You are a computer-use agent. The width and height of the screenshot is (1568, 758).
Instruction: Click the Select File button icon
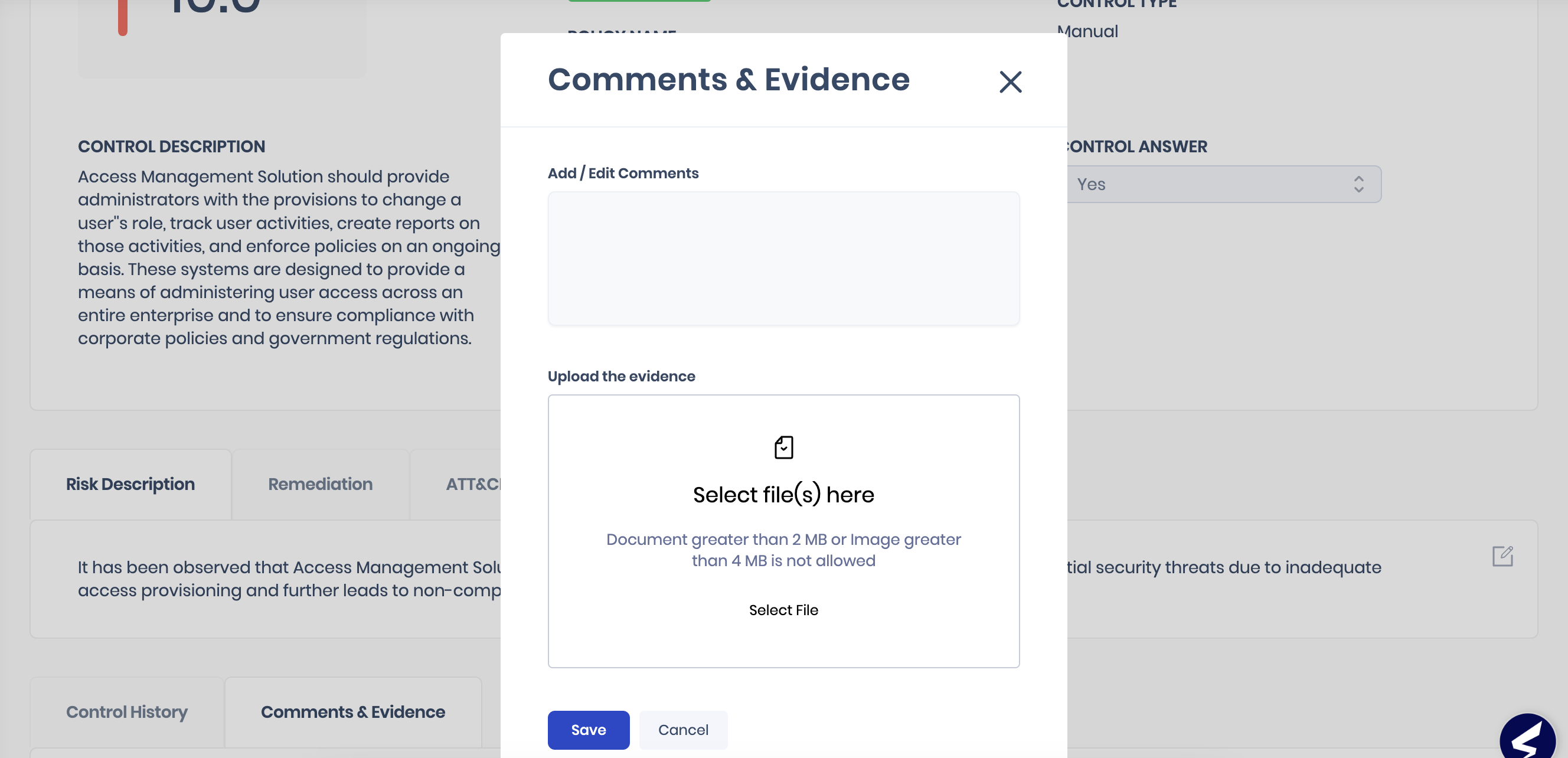pyautogui.click(x=783, y=610)
